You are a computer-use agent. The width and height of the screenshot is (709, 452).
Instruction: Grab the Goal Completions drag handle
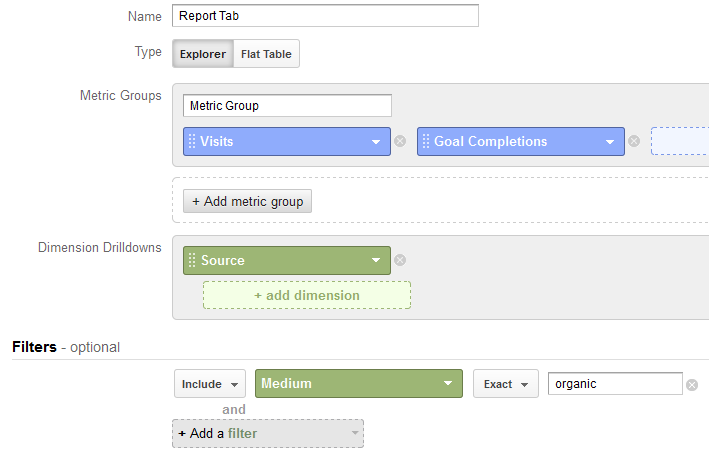pyautogui.click(x=426, y=142)
